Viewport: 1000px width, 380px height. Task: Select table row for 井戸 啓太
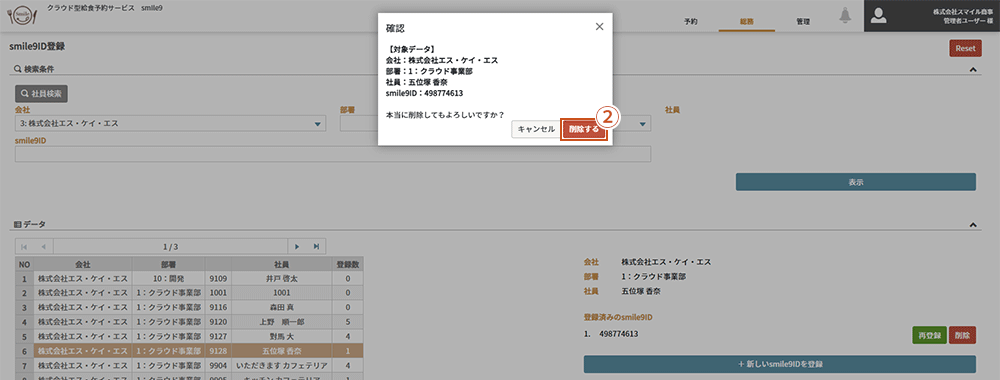pos(189,279)
